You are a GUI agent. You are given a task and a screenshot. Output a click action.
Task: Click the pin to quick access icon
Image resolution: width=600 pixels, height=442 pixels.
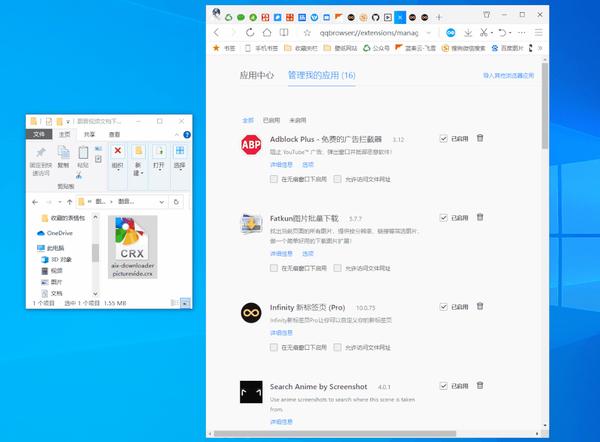tap(41, 153)
